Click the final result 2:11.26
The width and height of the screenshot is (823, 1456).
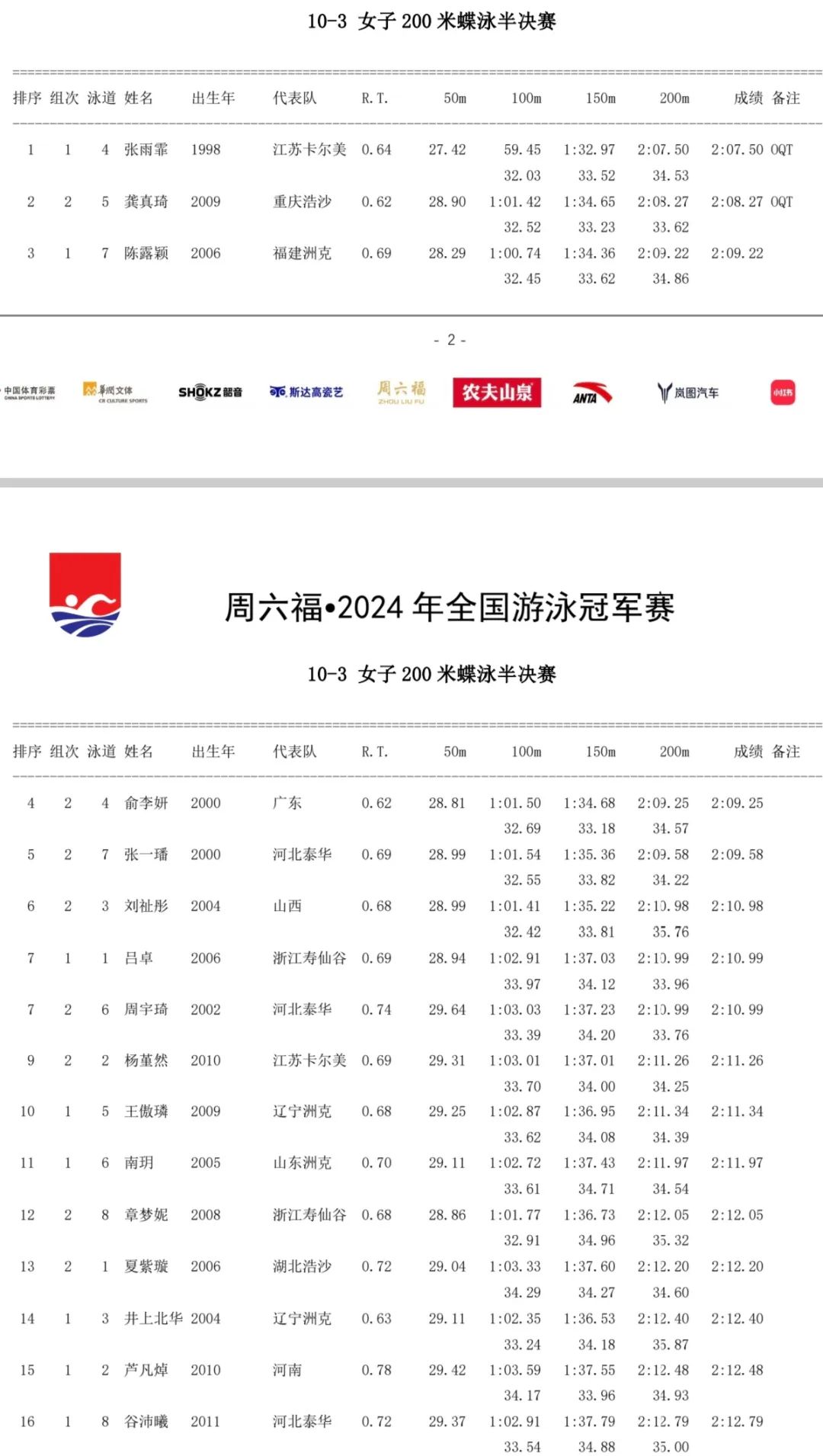[737, 1060]
